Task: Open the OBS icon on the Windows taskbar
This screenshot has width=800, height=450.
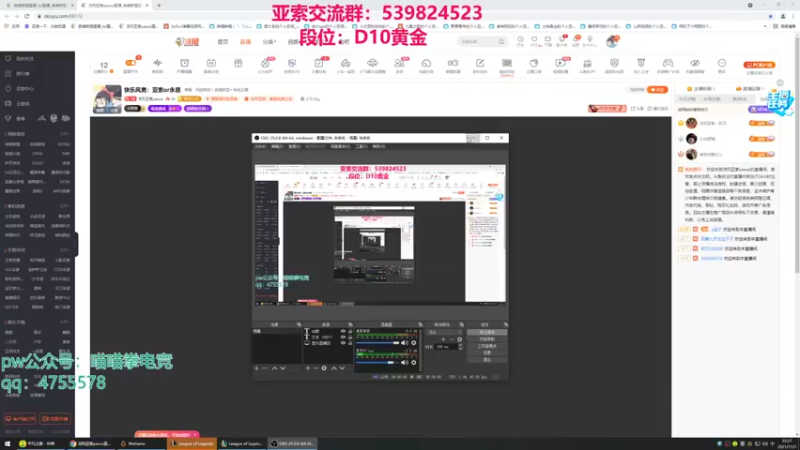Action: tap(293, 443)
